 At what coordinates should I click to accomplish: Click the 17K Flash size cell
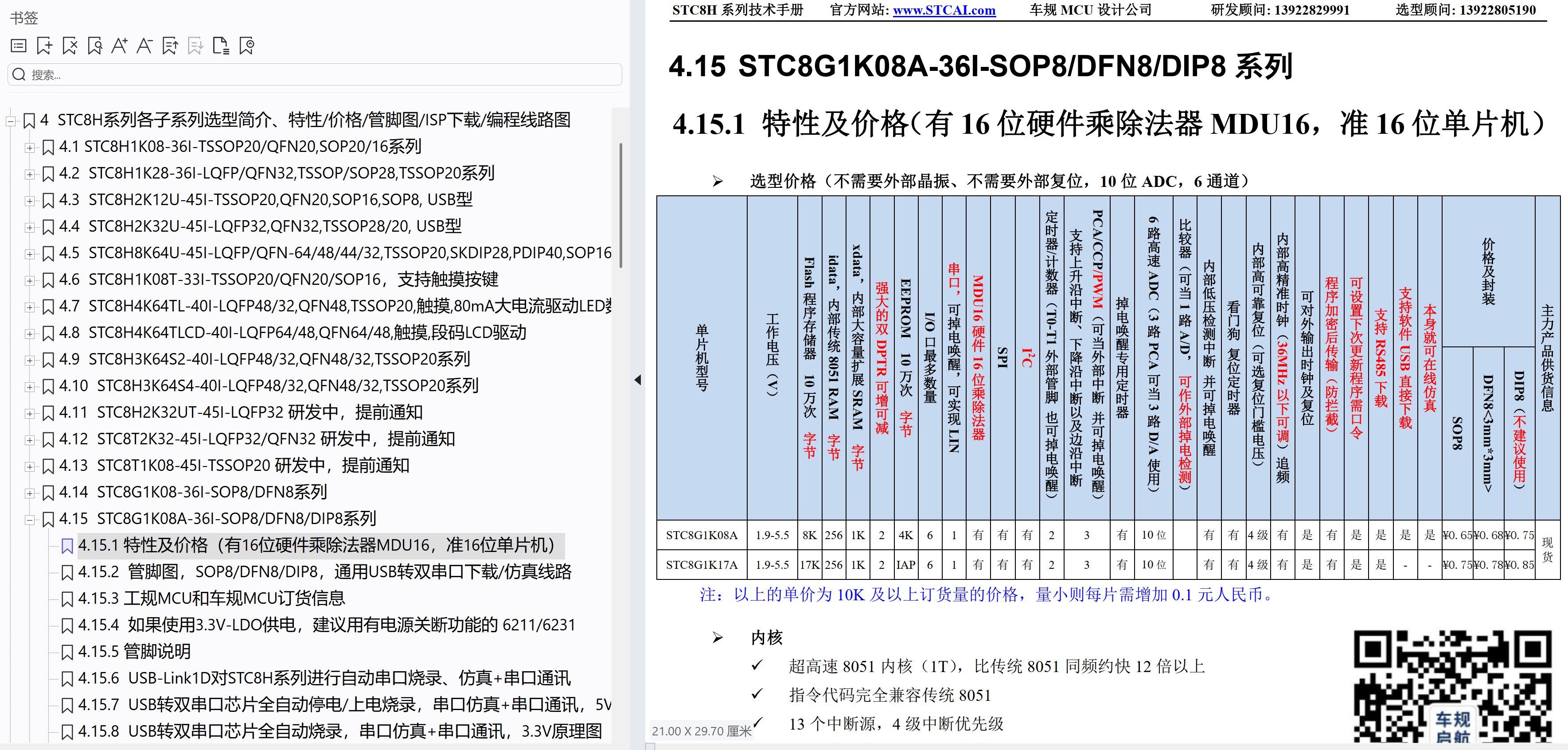pos(810,565)
